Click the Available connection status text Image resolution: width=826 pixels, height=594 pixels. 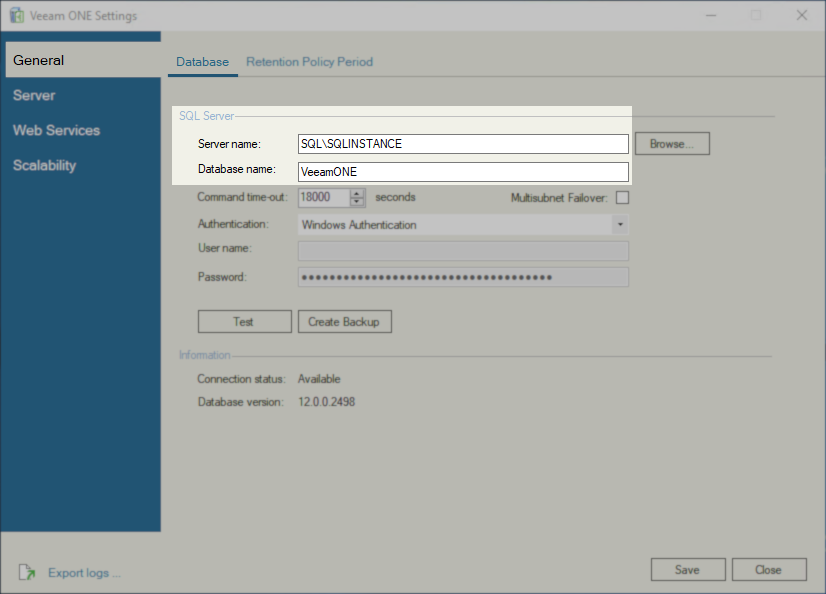(319, 379)
